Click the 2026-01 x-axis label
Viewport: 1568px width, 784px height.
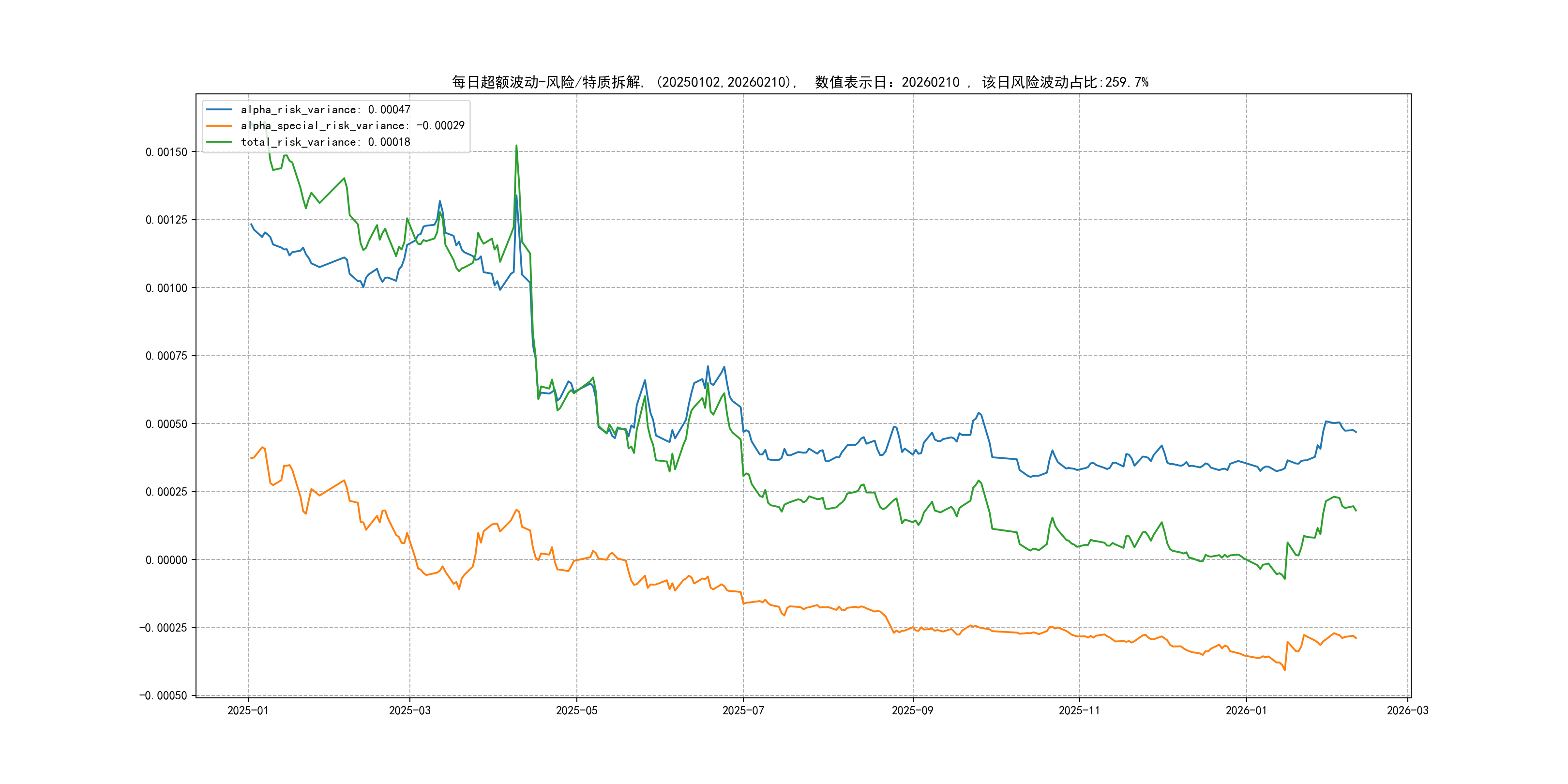pos(1245,710)
